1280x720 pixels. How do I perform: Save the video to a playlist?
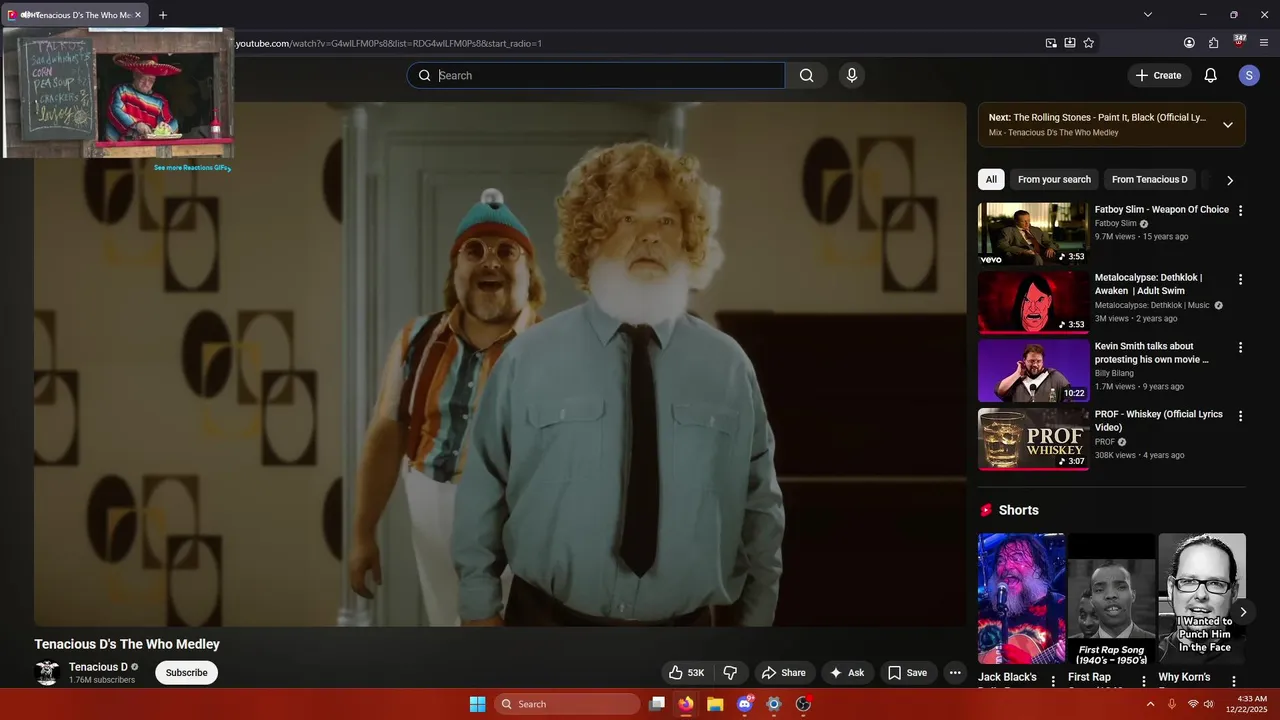(908, 673)
